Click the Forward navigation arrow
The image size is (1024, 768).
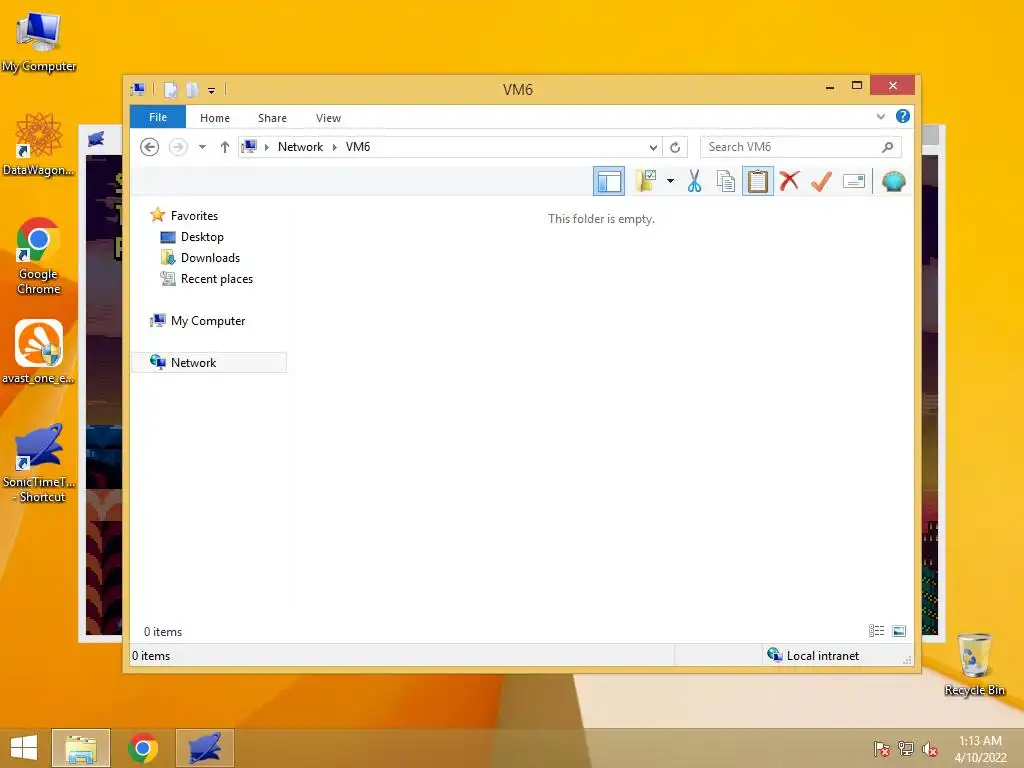pos(178,147)
